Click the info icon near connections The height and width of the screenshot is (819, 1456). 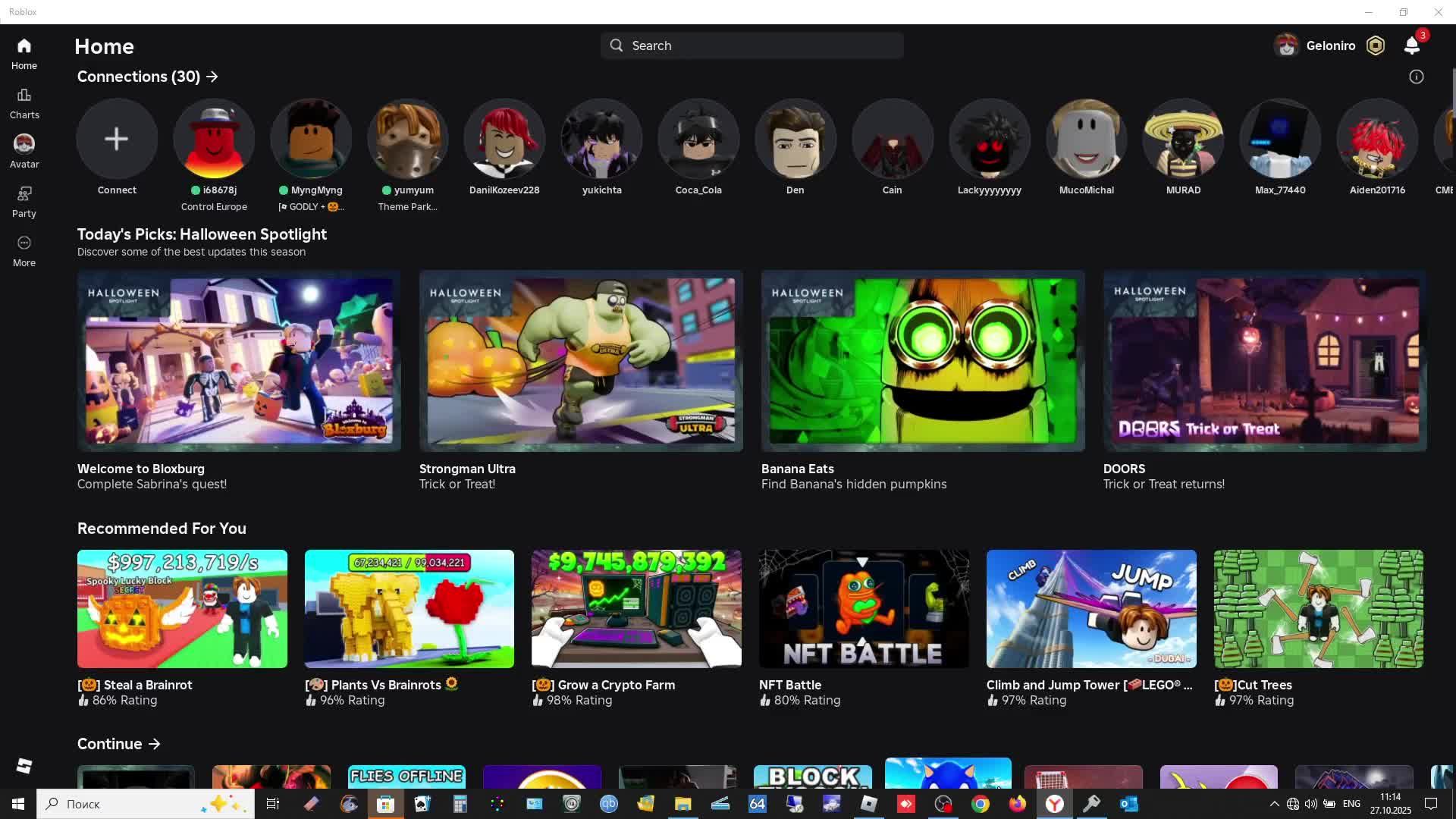[1416, 77]
